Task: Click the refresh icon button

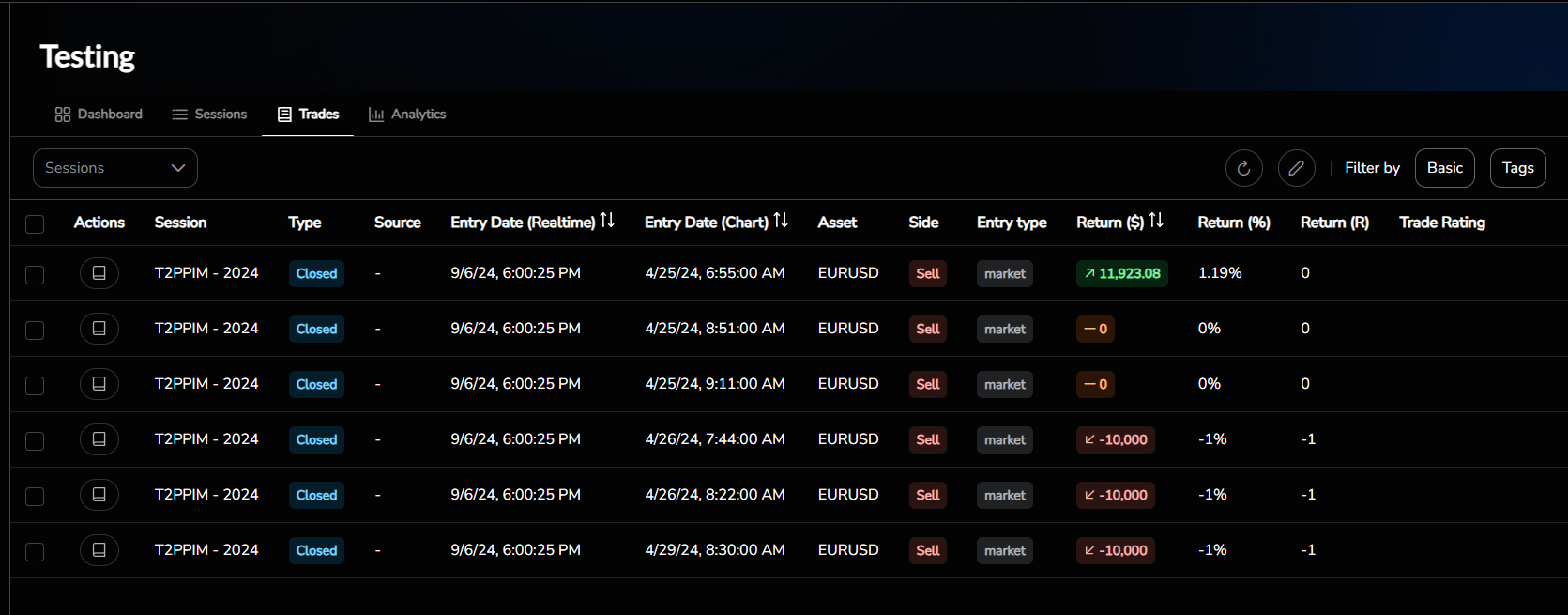Action: click(x=1243, y=168)
